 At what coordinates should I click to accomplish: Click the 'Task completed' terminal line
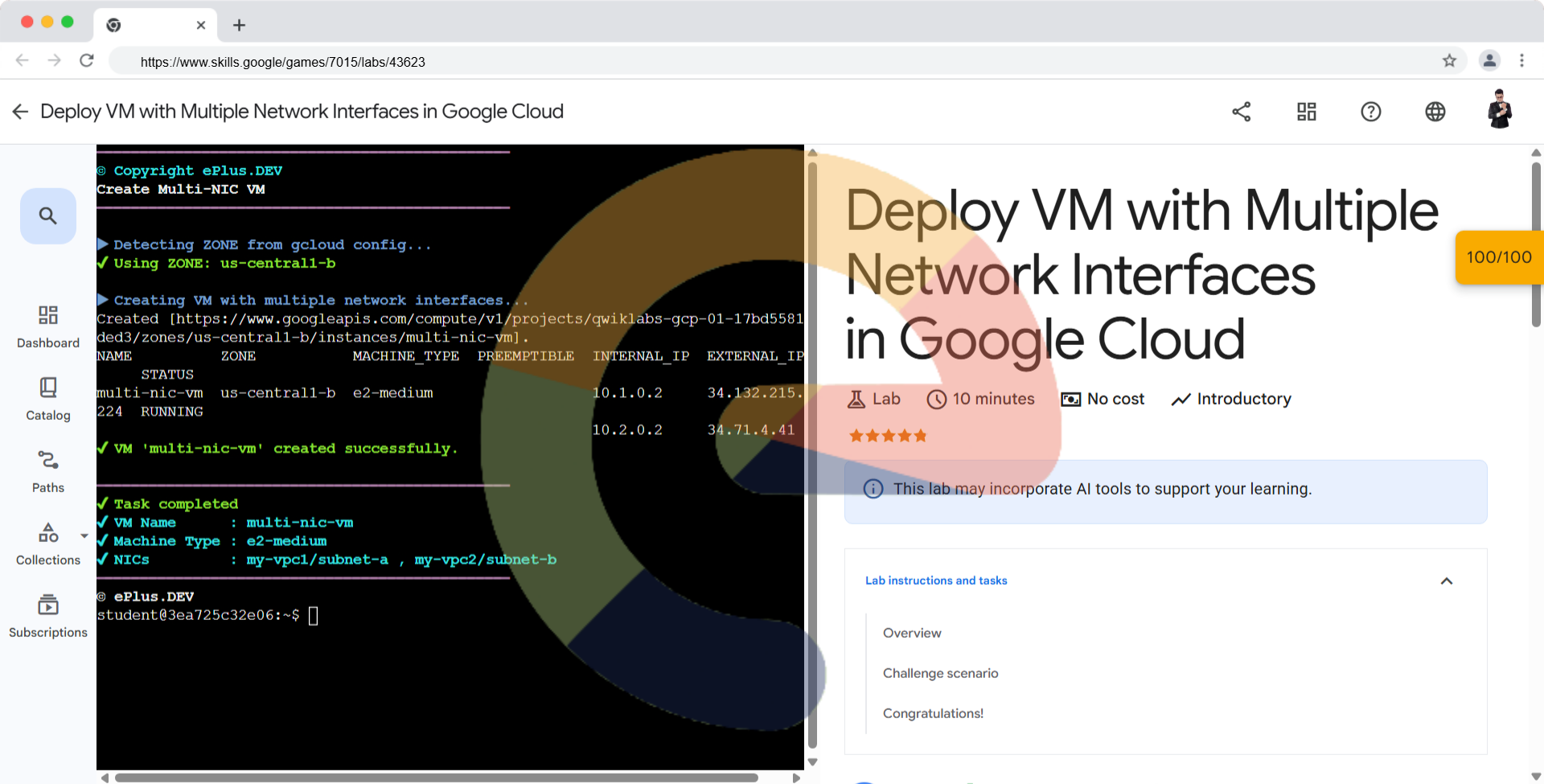167,503
